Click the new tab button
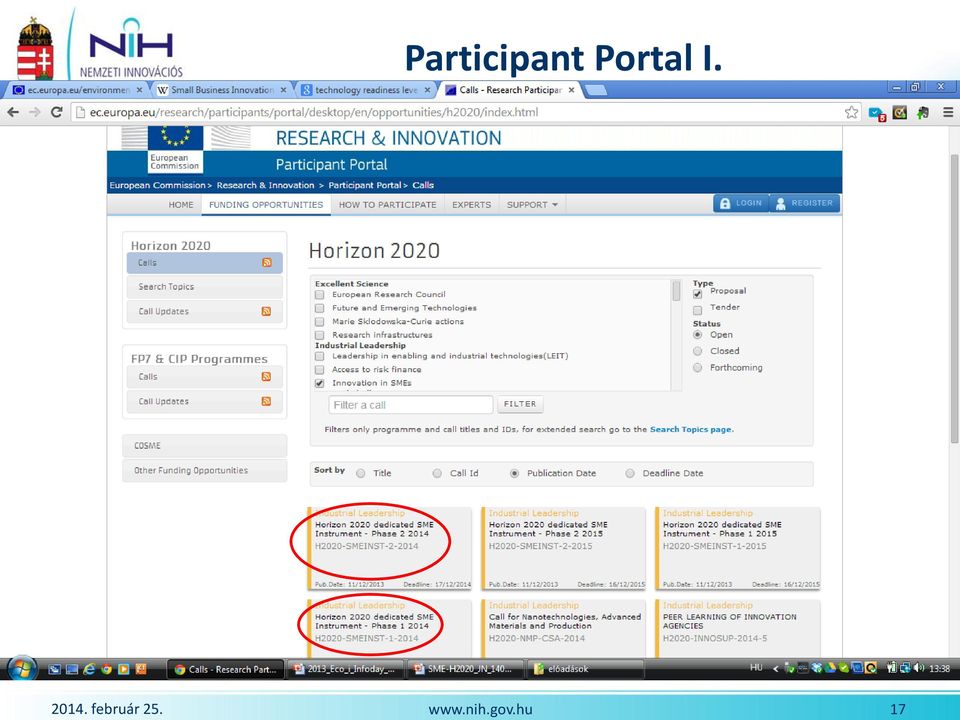 596,91
